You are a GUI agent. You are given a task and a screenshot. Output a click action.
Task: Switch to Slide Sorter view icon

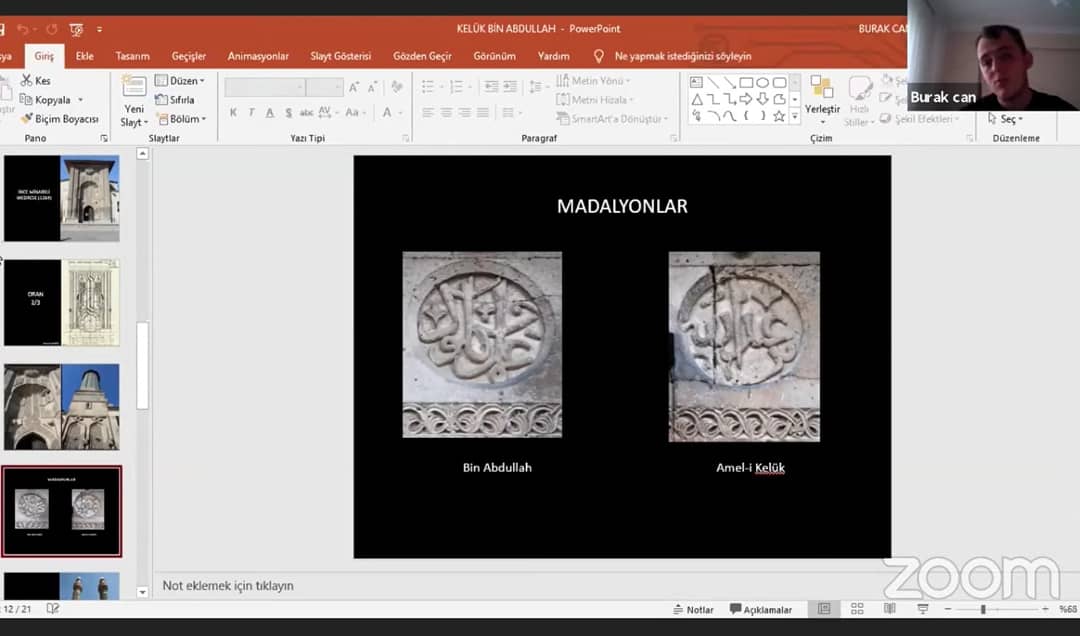click(x=857, y=608)
